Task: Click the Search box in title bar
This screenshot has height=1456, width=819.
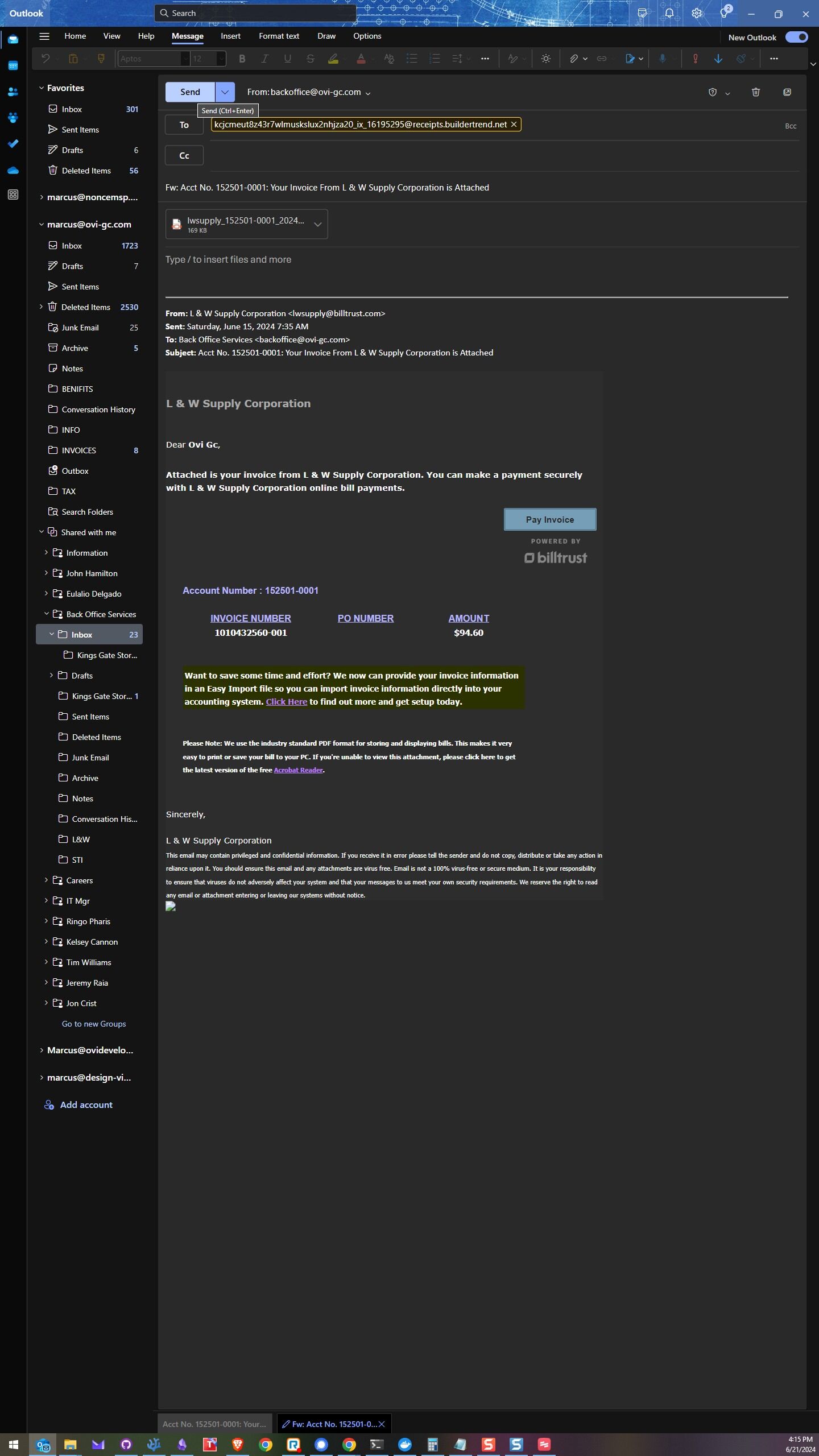Action: click(255, 13)
